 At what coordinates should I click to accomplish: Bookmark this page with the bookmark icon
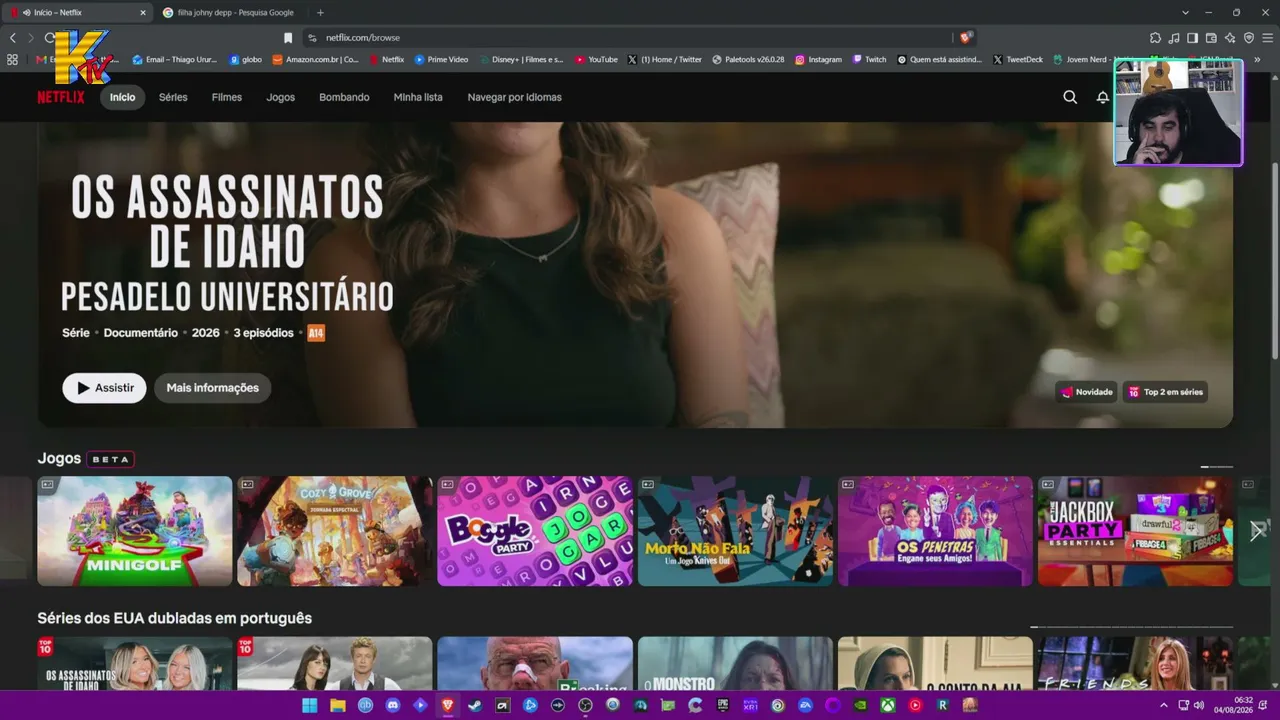coord(288,38)
